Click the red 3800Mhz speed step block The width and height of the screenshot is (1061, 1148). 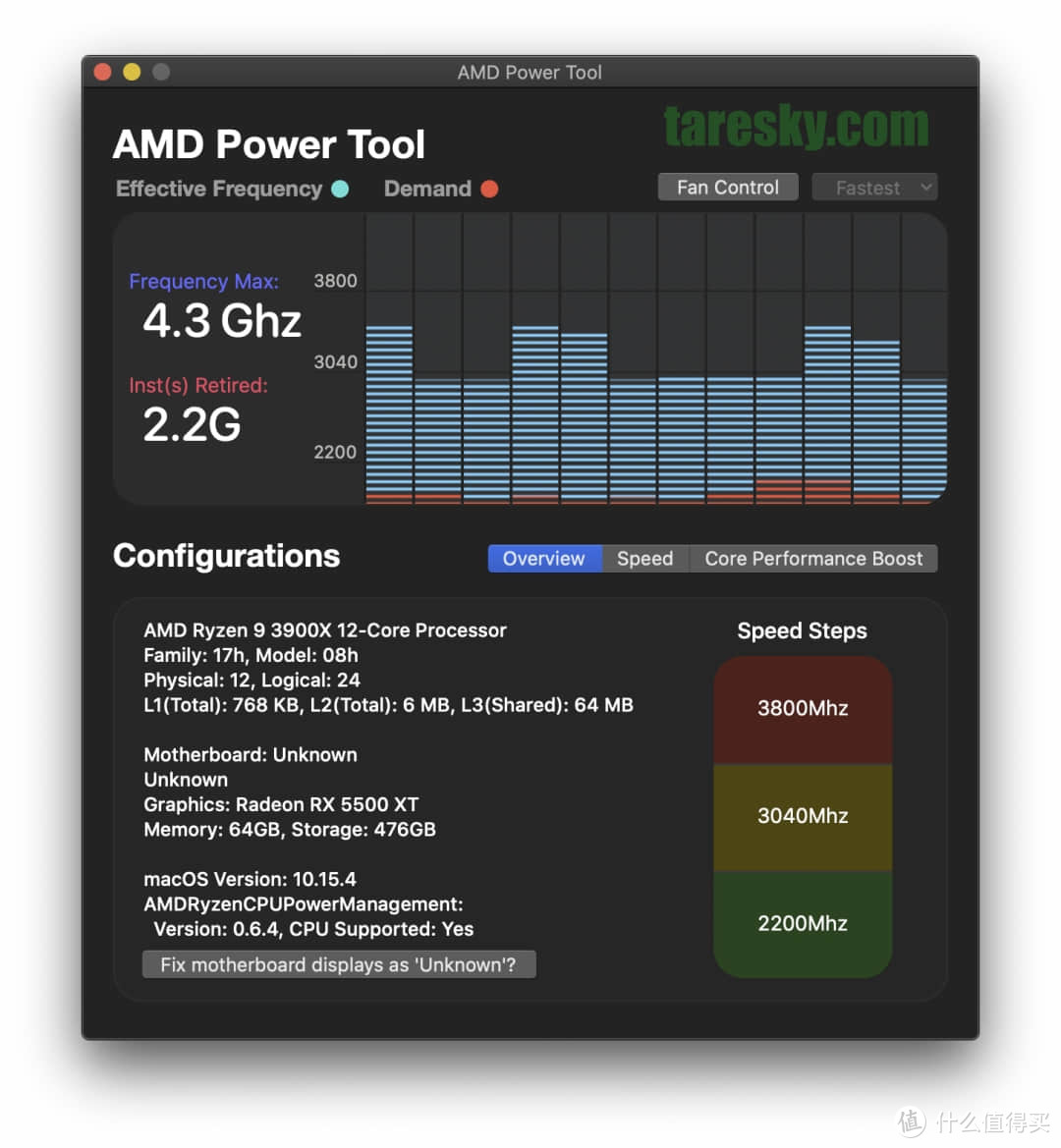coord(803,708)
